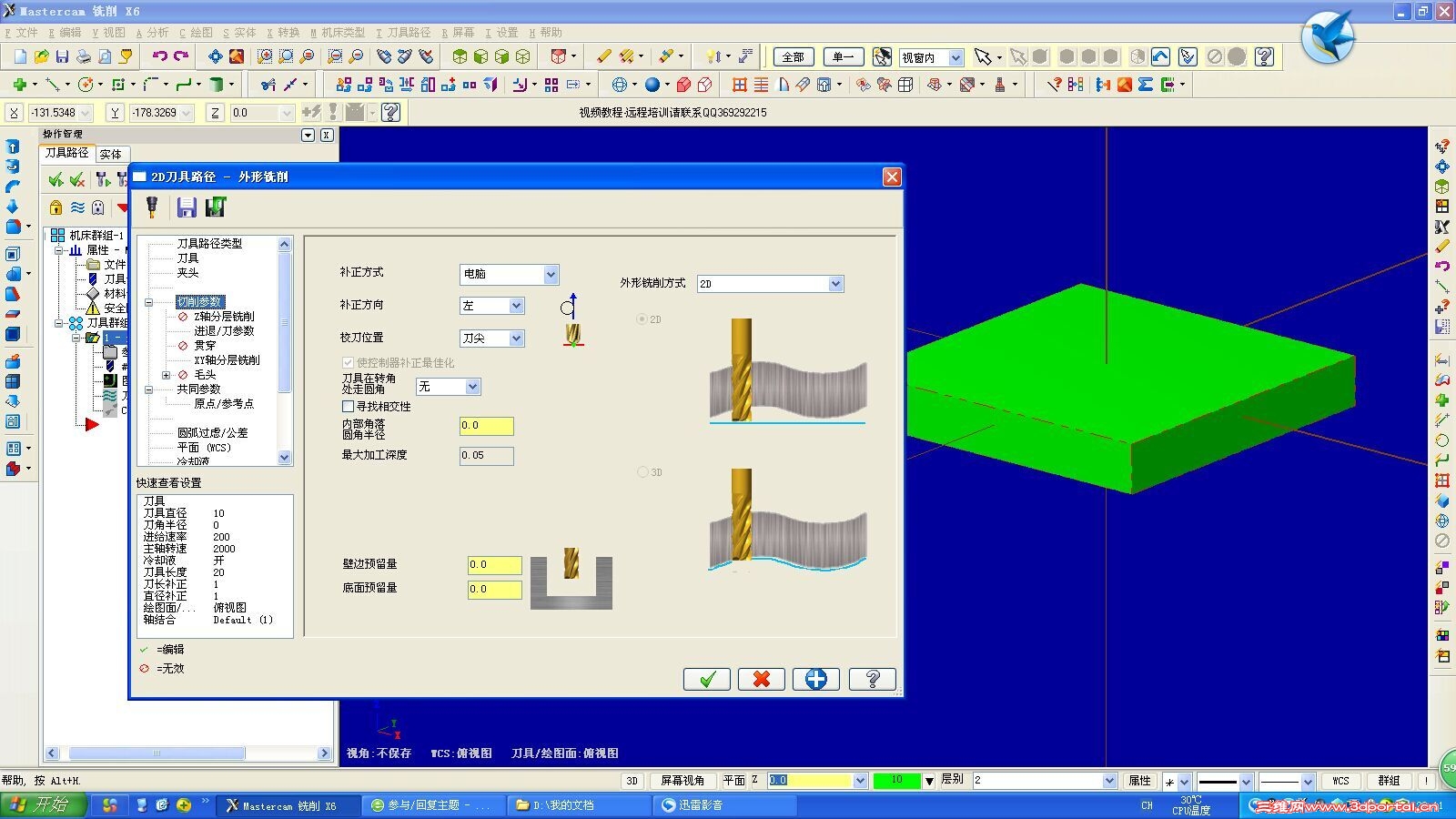
Task: Click the green system color swatch in status bar
Action: click(896, 781)
